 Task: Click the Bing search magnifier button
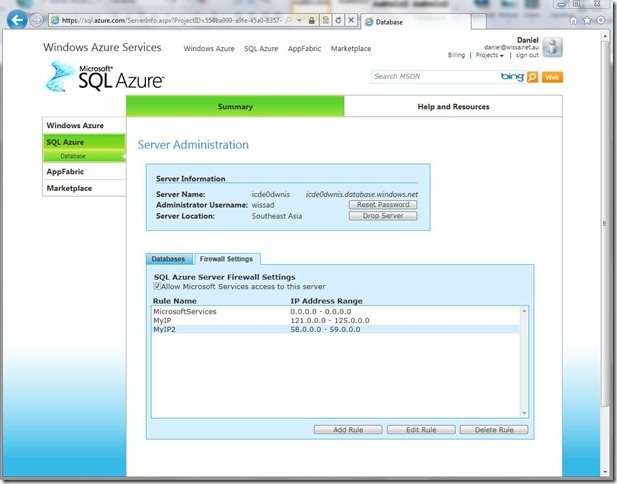point(532,77)
